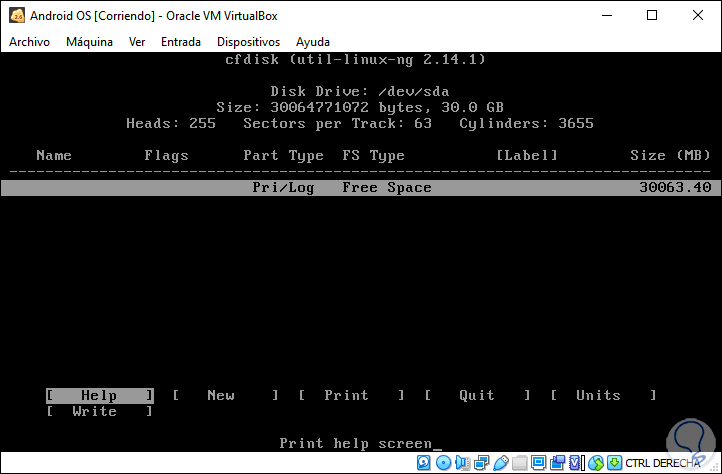
Task: Click the 30063.40 size value
Action: pos(675,187)
